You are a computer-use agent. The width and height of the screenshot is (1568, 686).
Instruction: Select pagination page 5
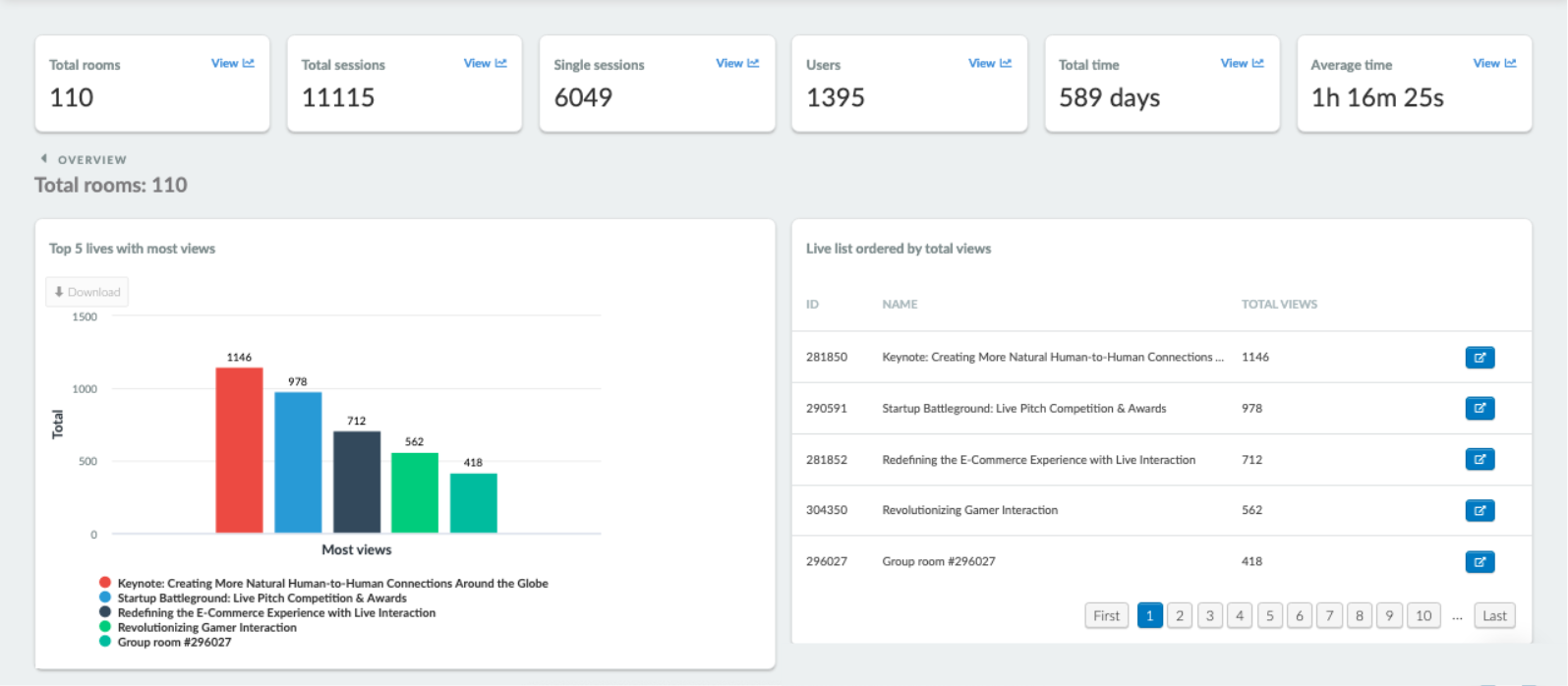pos(1269,616)
